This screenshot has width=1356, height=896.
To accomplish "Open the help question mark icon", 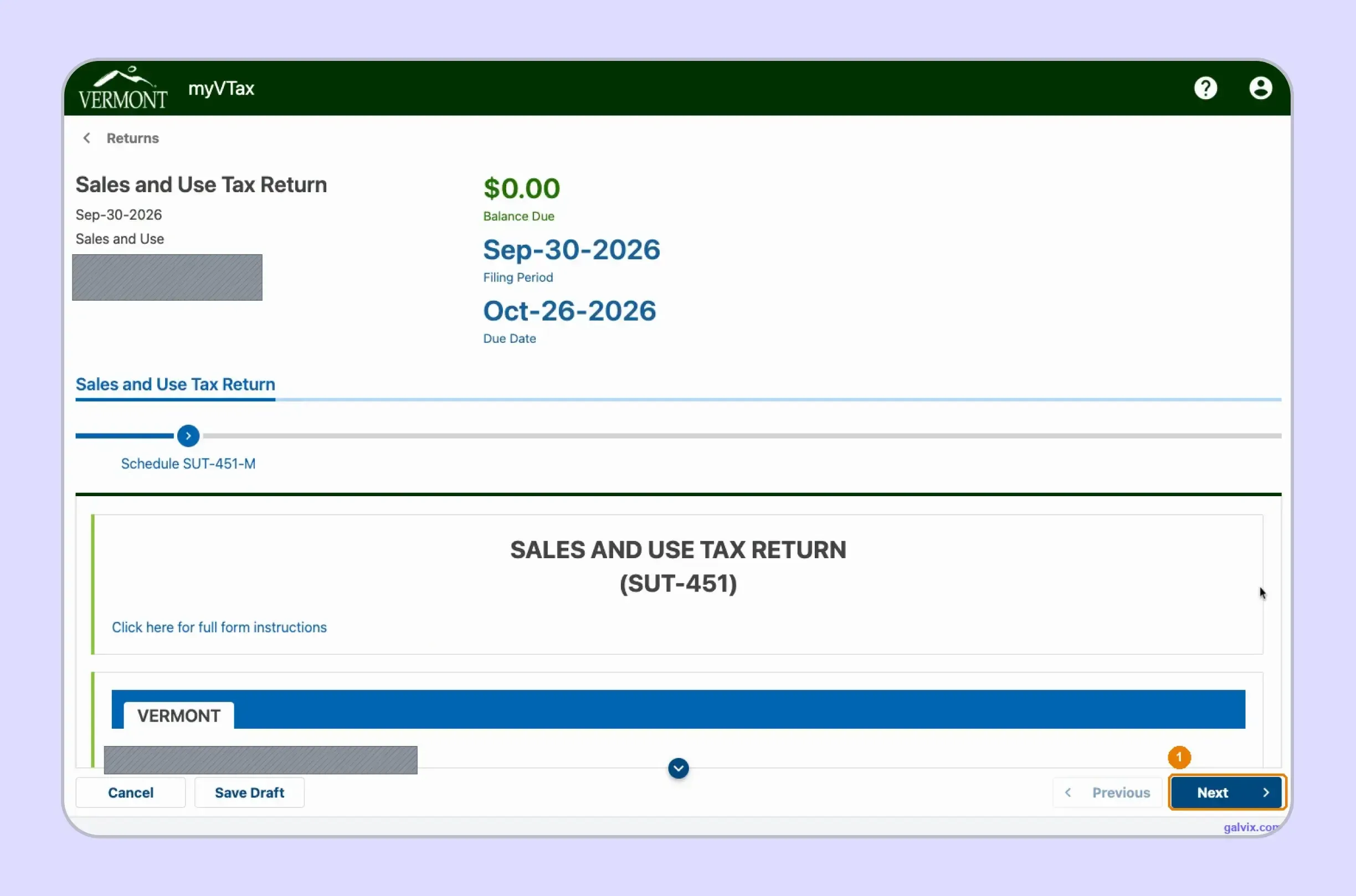I will click(x=1205, y=88).
